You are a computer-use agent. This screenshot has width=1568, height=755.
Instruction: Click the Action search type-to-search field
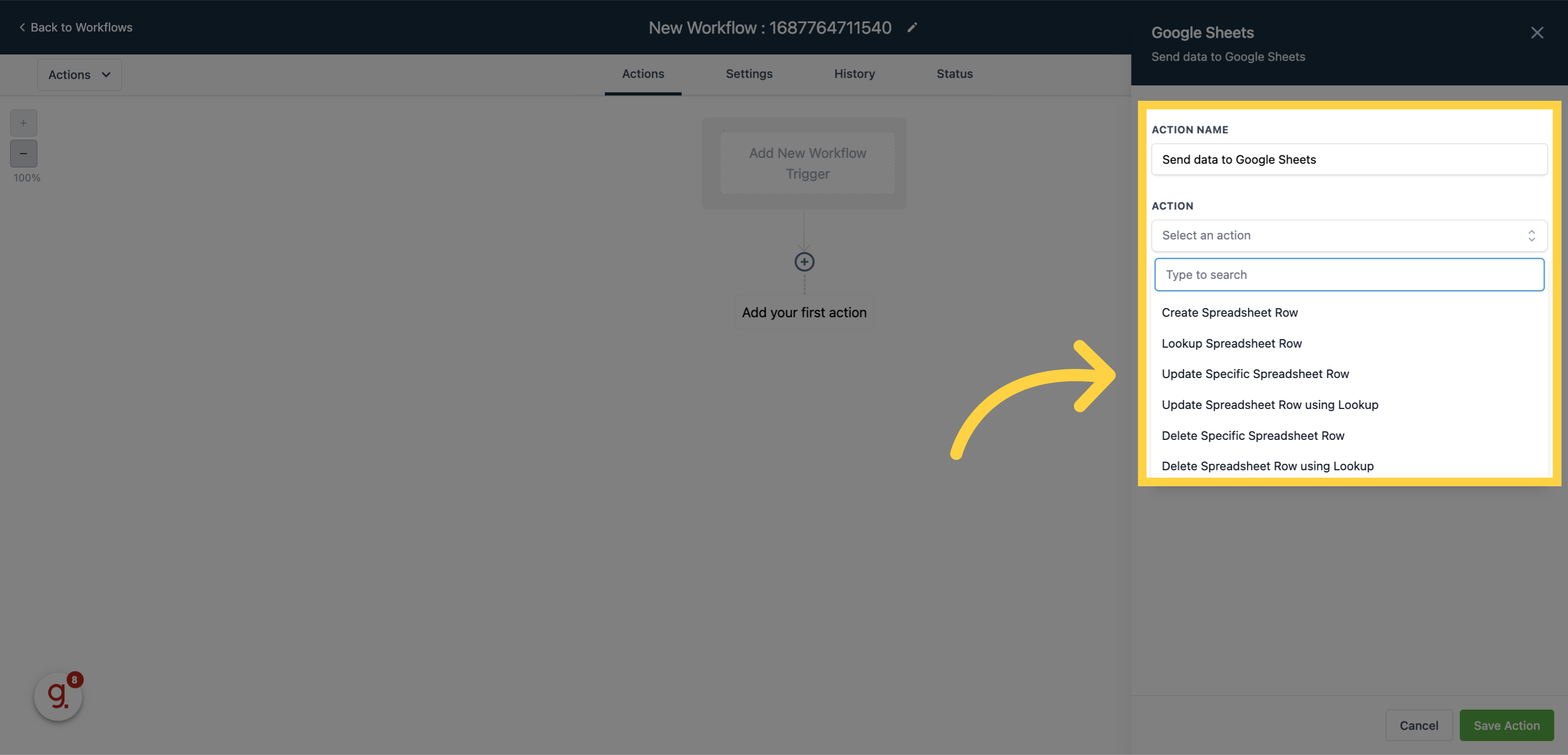tap(1349, 274)
